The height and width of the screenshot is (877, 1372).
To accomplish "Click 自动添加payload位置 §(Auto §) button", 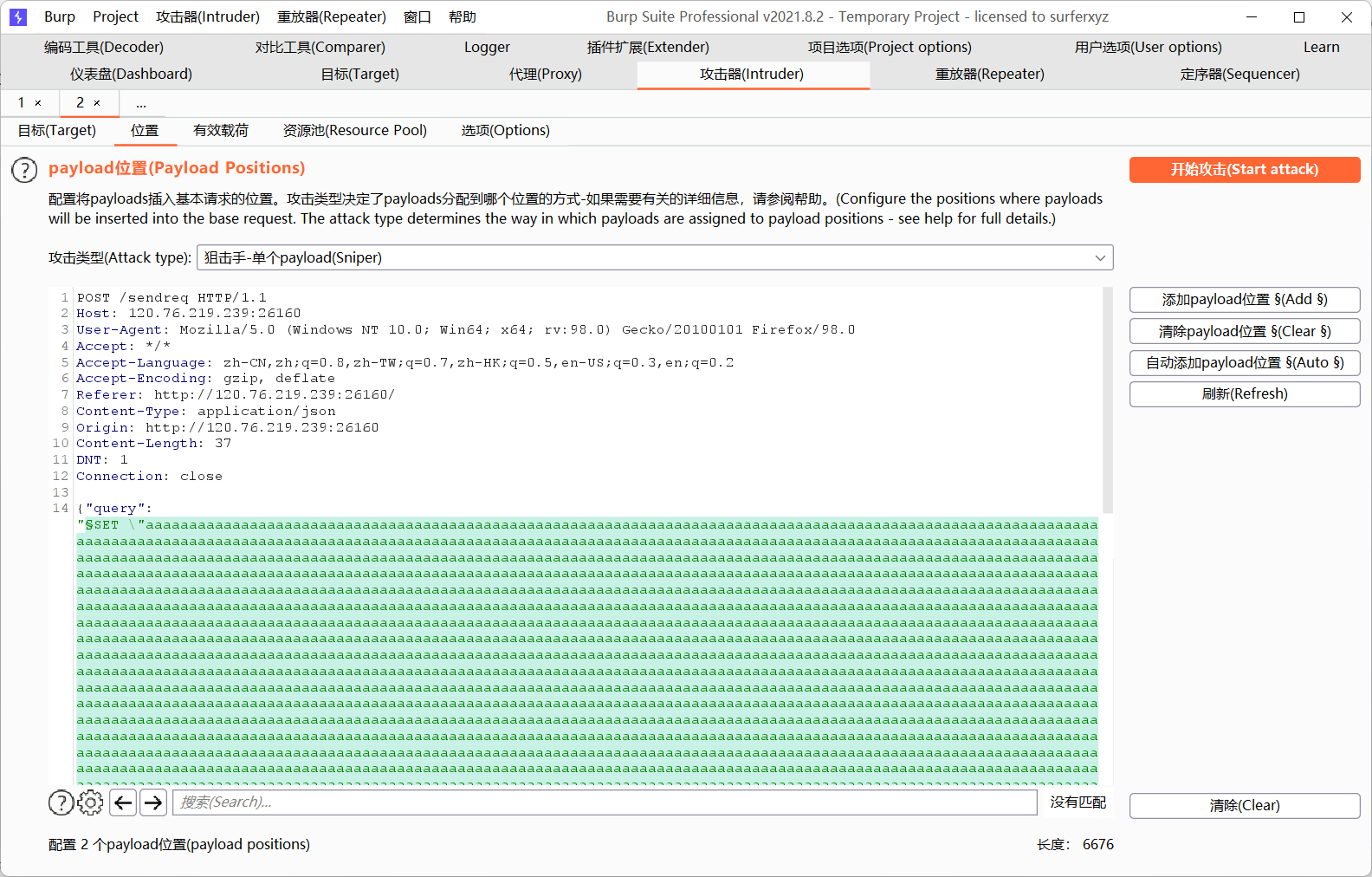I will click(x=1245, y=362).
